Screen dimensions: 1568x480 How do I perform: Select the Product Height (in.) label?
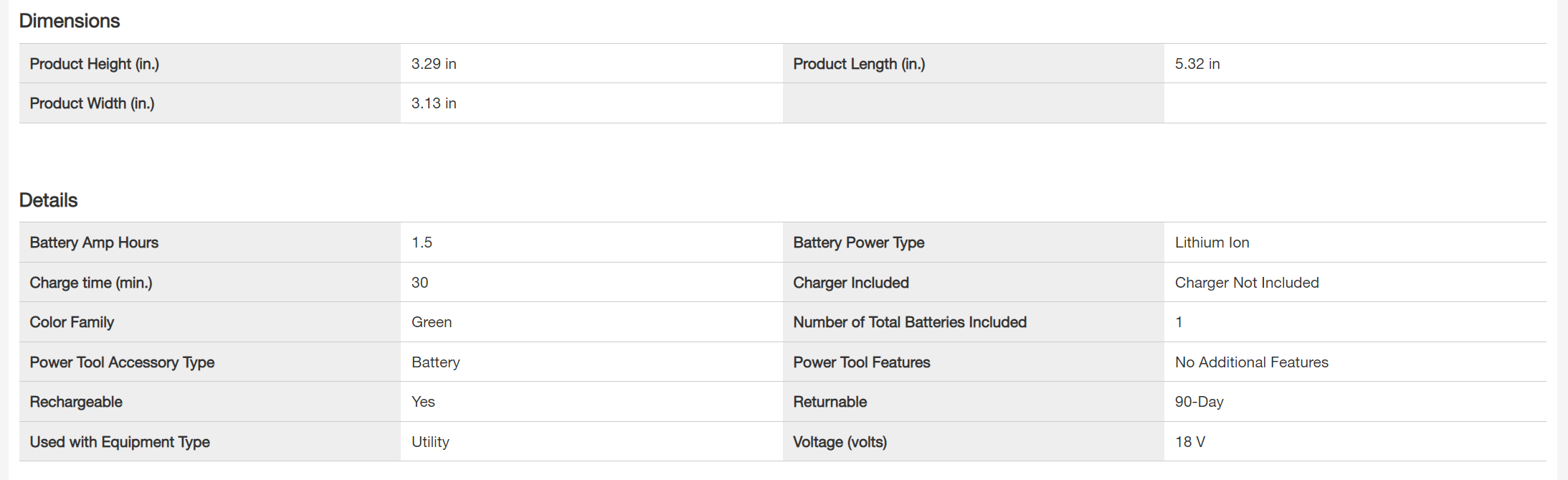94,64
